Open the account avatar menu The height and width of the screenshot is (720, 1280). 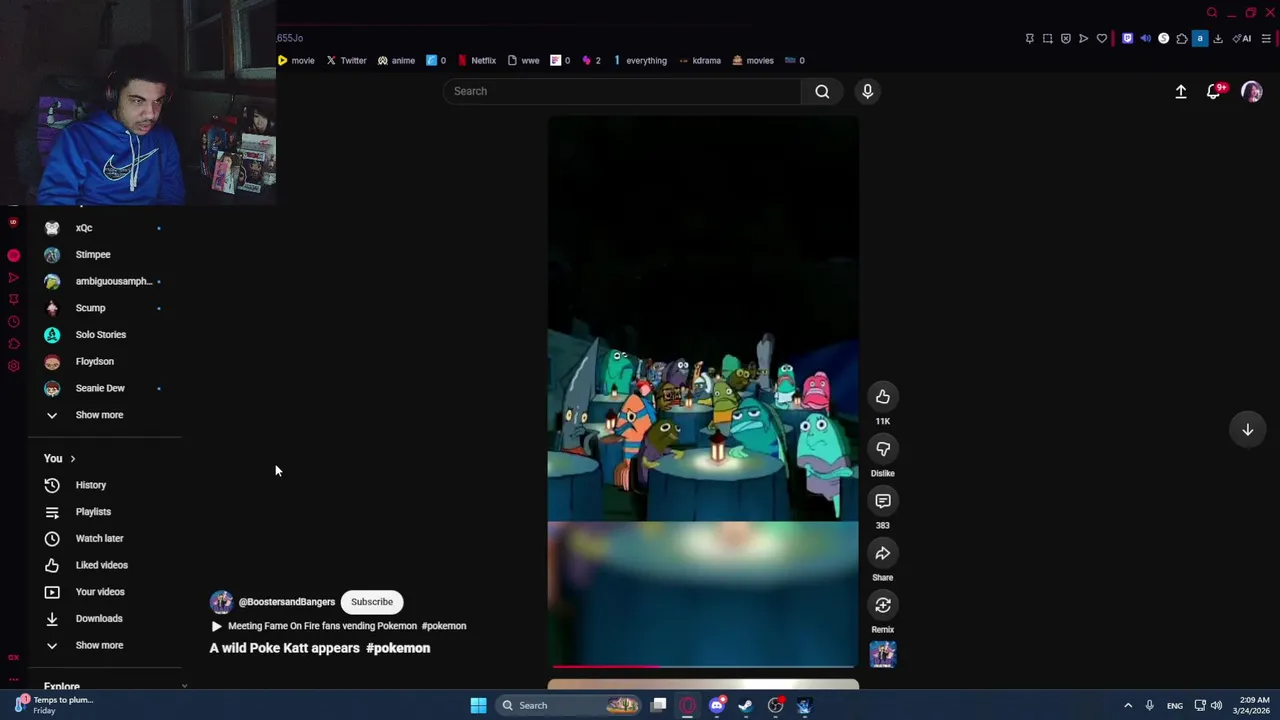(1252, 91)
